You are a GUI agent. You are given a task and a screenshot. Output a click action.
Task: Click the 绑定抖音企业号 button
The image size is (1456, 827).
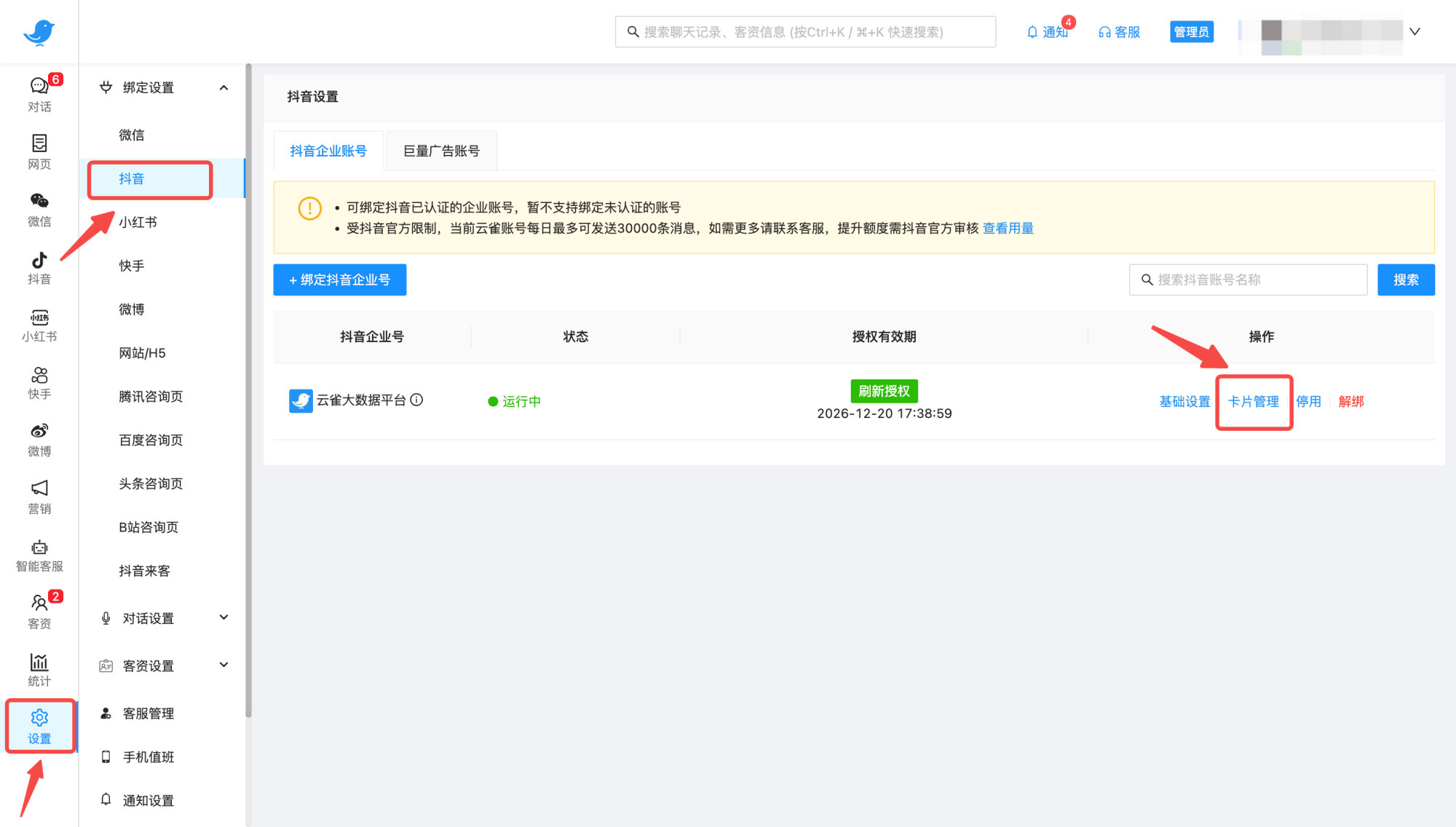click(x=339, y=280)
